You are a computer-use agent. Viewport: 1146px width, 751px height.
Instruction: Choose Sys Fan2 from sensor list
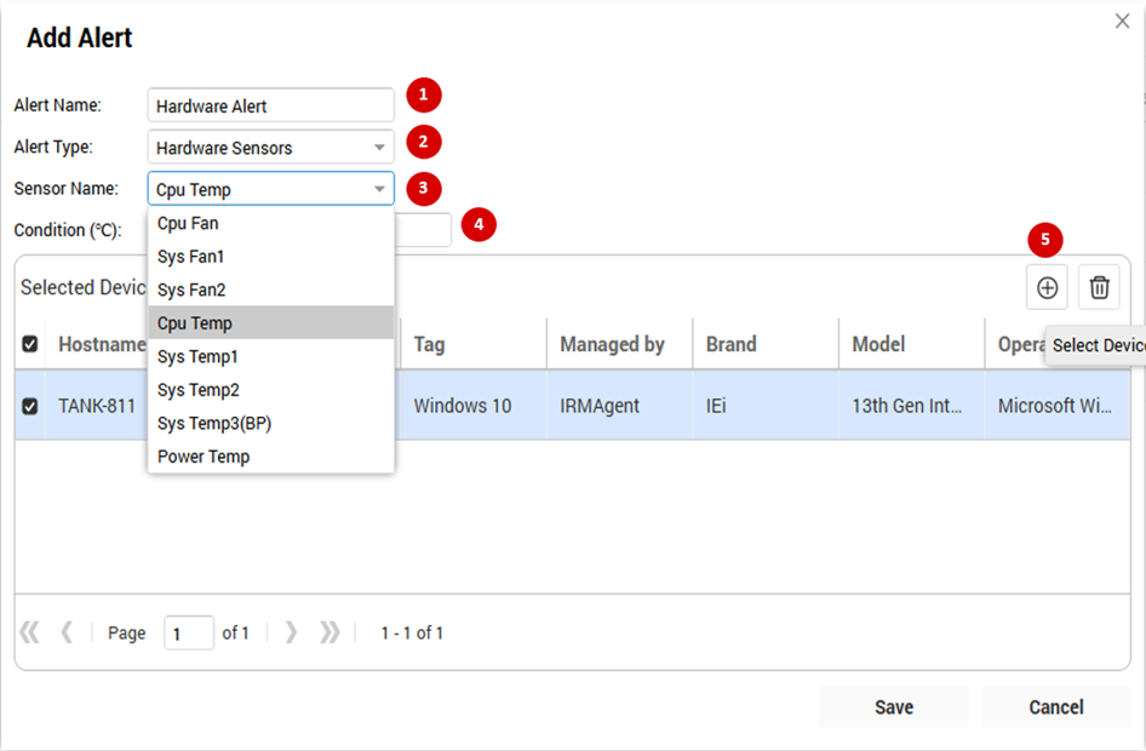tap(271, 290)
